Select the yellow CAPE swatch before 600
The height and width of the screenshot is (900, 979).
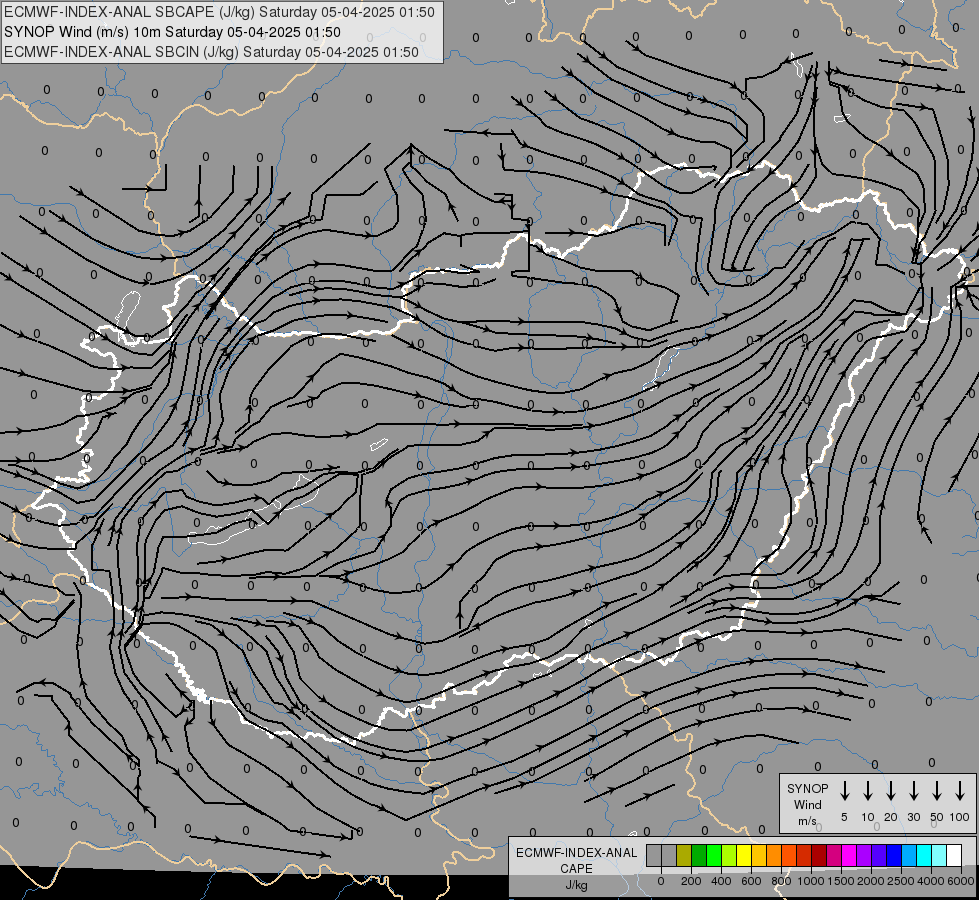(744, 855)
